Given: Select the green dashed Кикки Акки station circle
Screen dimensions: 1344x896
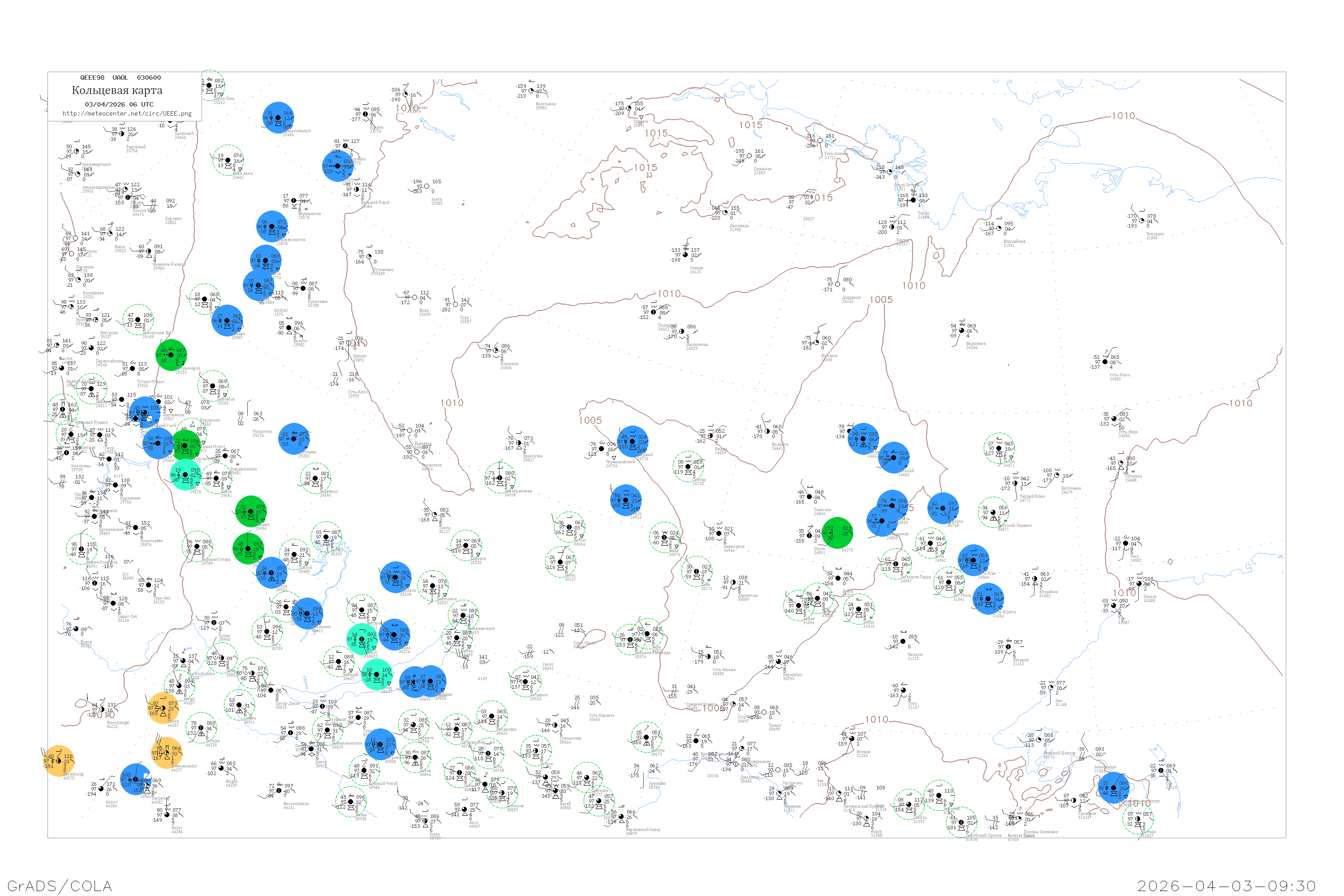Looking at the screenshot, I should tap(228, 160).
